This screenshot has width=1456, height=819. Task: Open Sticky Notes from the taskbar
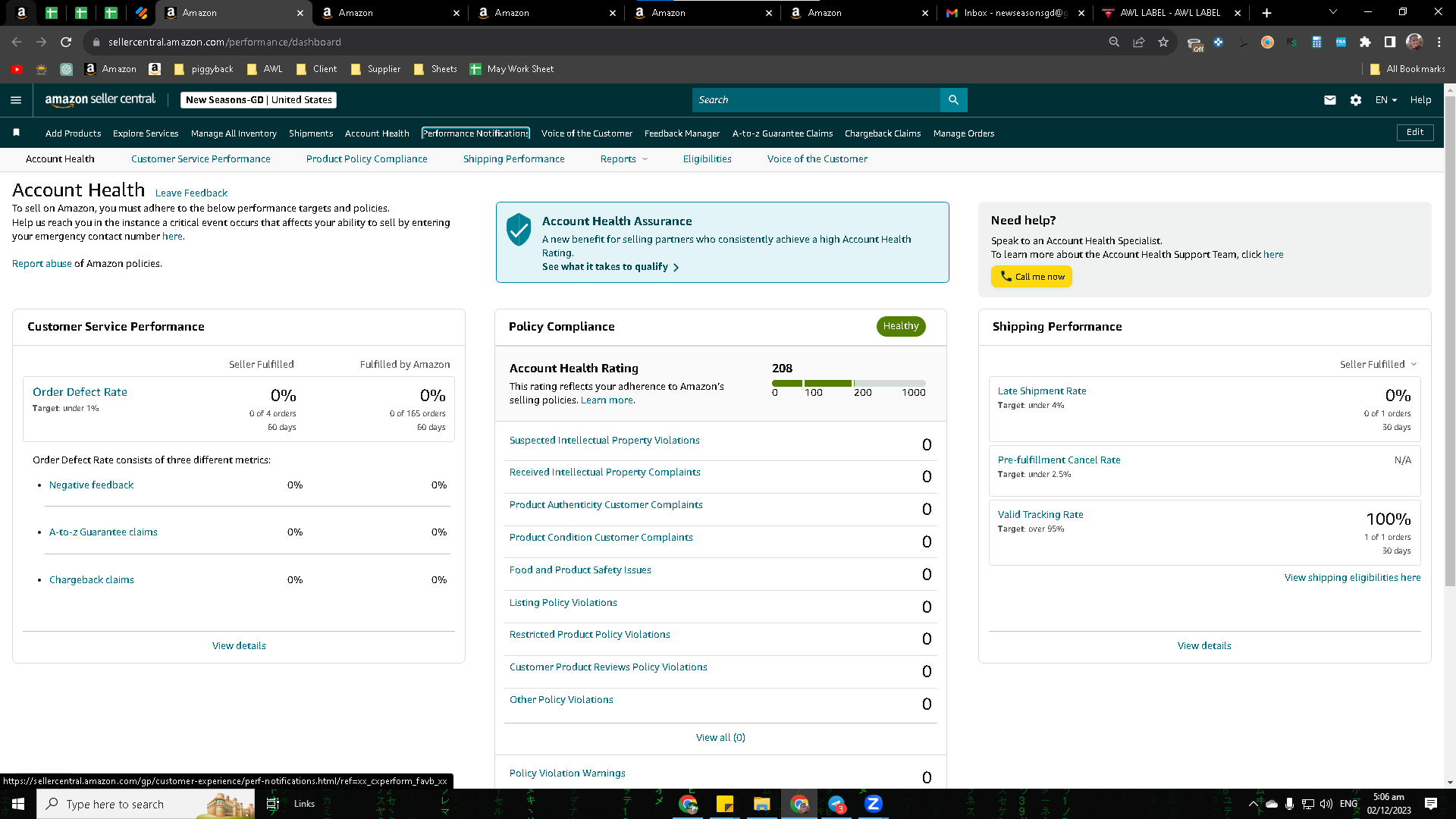click(725, 804)
